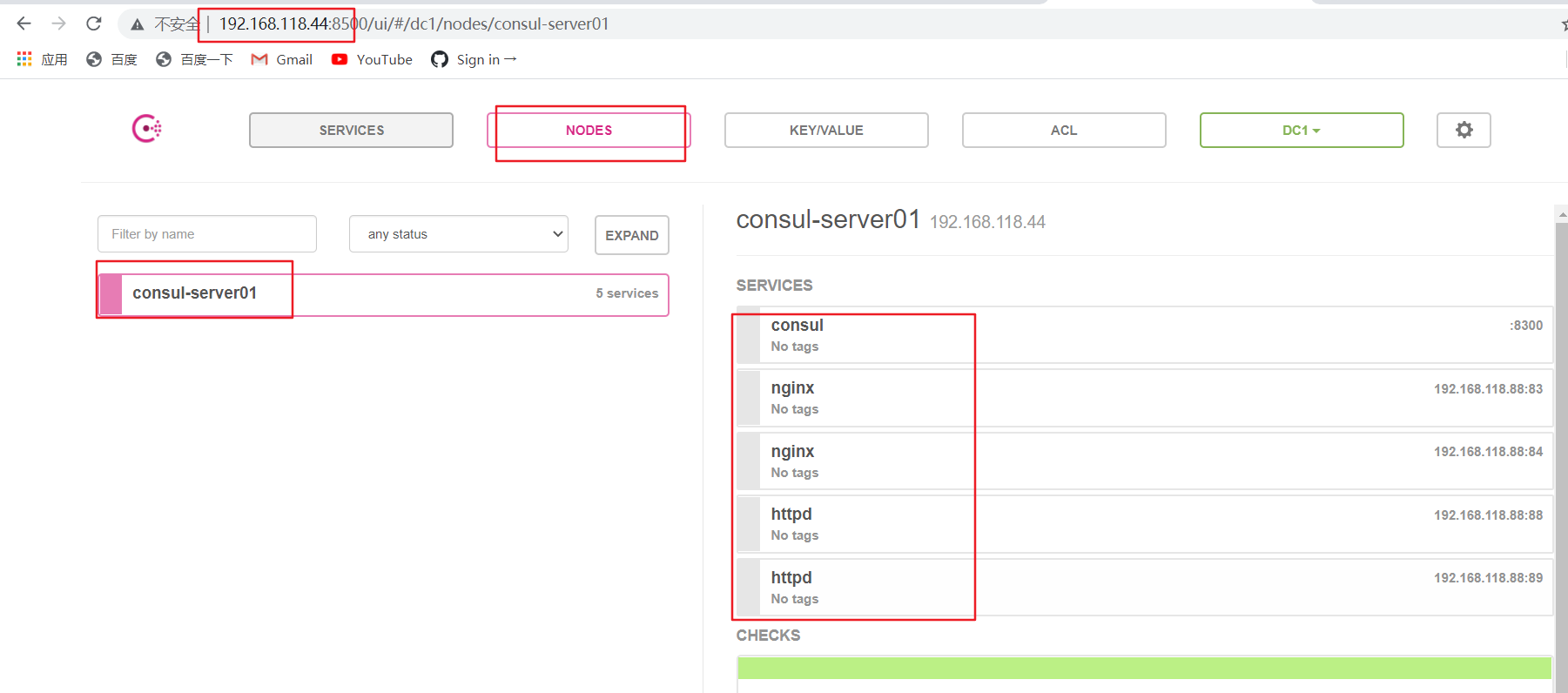Switch to the NODES tab
Viewport: 1568px width, 693px height.
click(589, 130)
